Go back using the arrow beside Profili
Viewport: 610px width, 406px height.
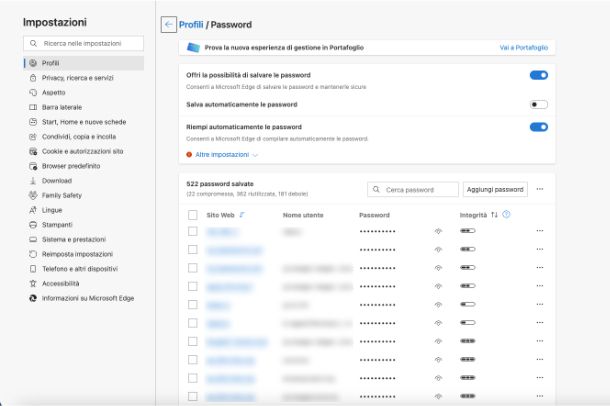[x=168, y=24]
